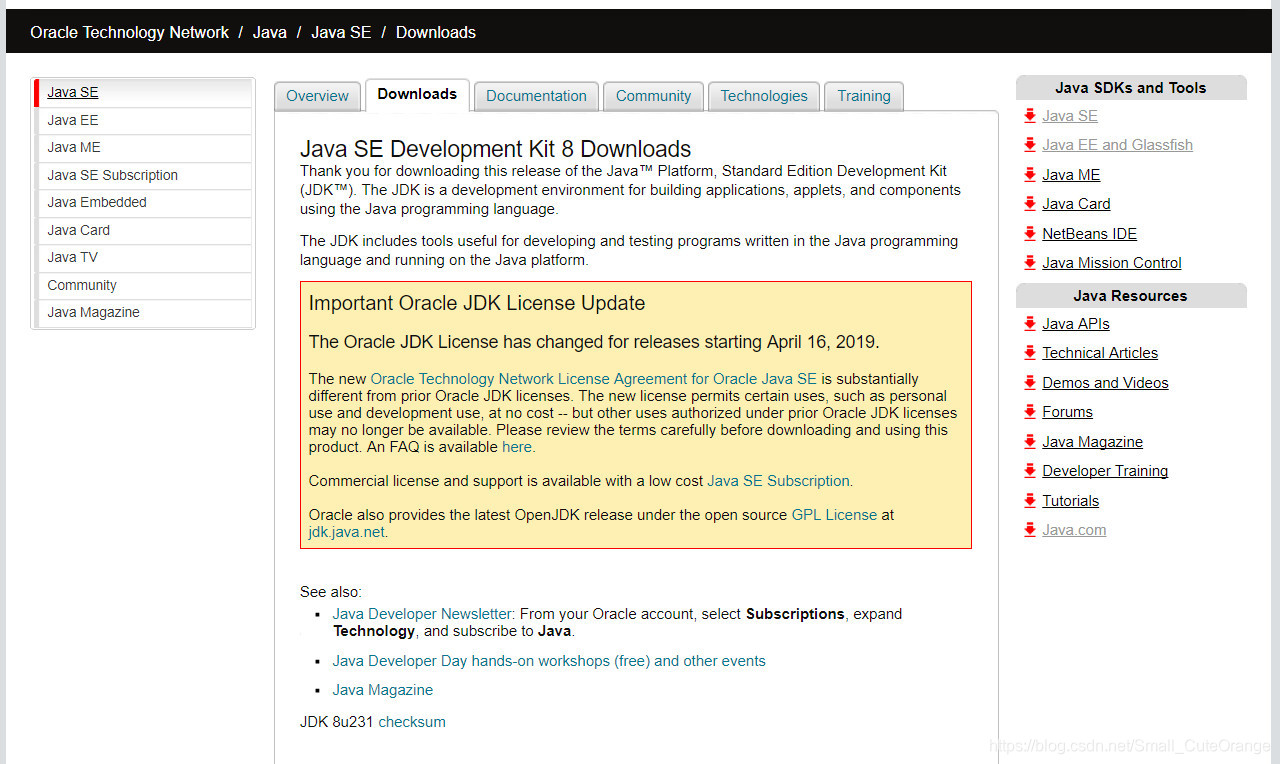The image size is (1280, 764).
Task: Click the JDK 8u231 checksum link
Action: 412,722
